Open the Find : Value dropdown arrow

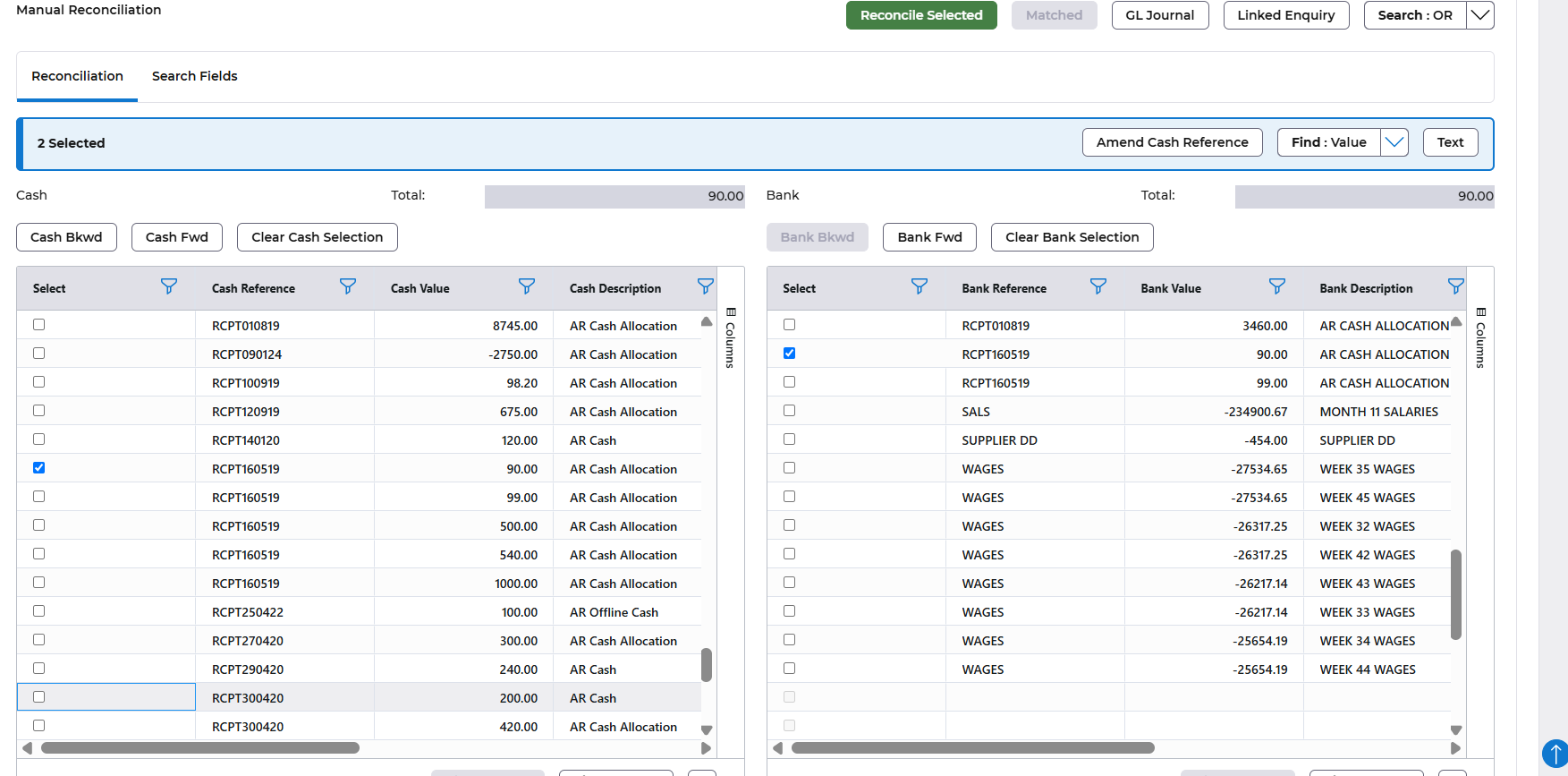pyautogui.click(x=1394, y=142)
